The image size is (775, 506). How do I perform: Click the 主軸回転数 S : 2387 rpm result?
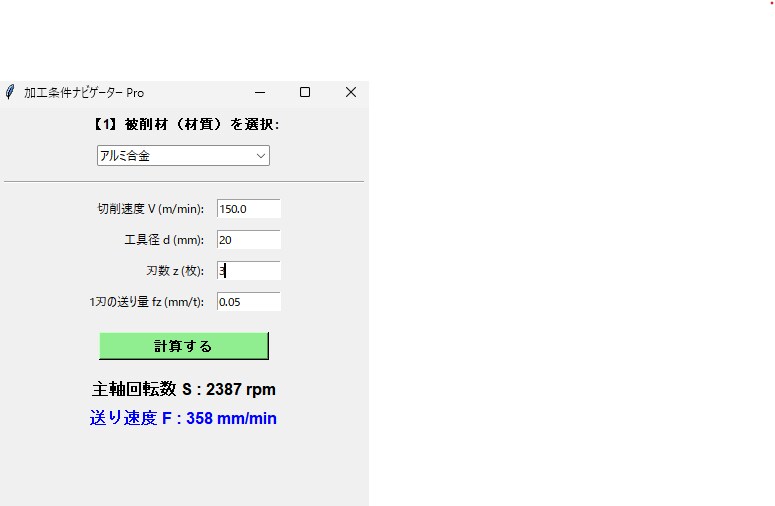pyautogui.click(x=183, y=389)
